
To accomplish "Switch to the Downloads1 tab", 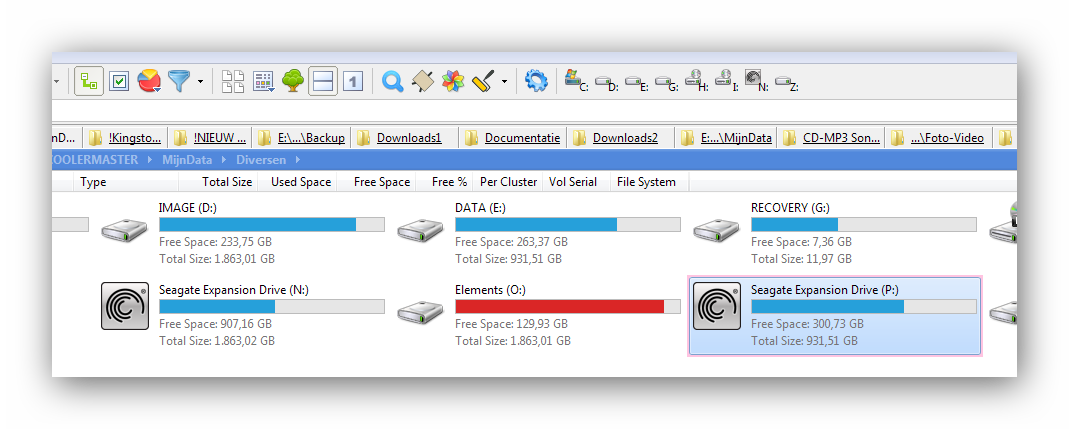I will [405, 138].
